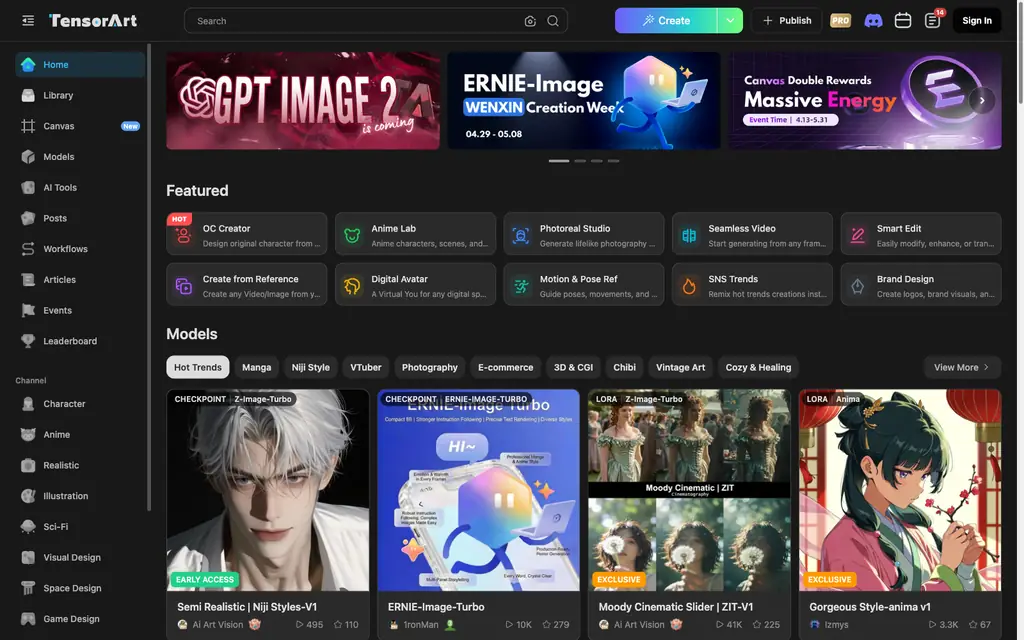This screenshot has height=640, width=1024.
Task: Open the Canvas Double Rewards banner
Action: click(865, 101)
